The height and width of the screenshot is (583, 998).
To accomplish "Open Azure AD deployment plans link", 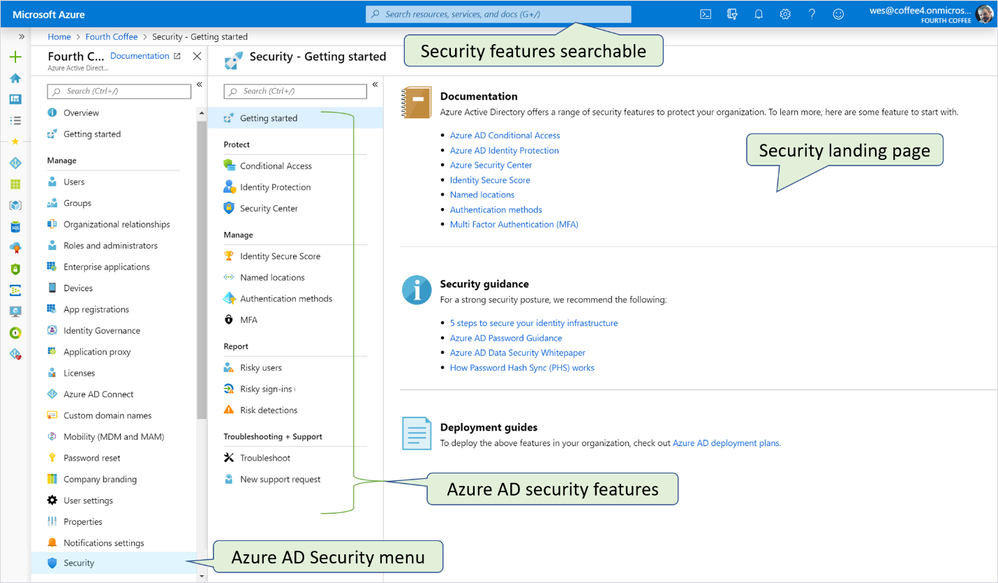I will coord(727,443).
